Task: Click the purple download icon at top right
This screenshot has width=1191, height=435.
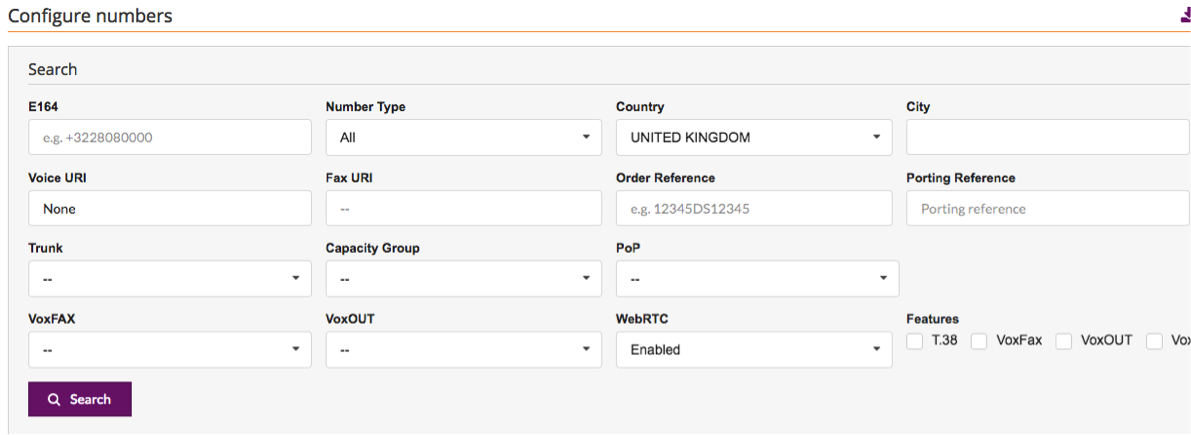Action: 1186,15
